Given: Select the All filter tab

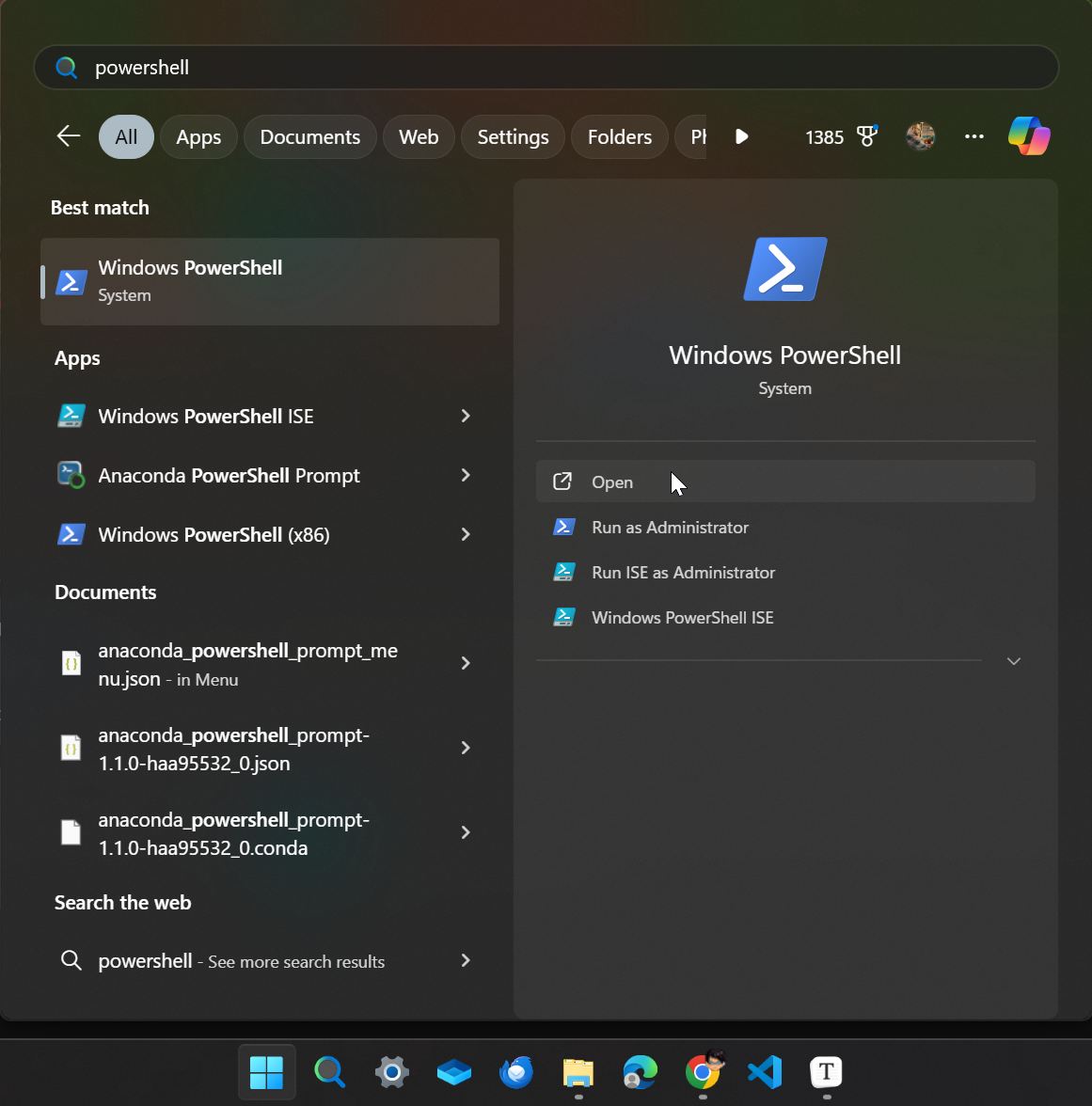Looking at the screenshot, I should point(126,137).
